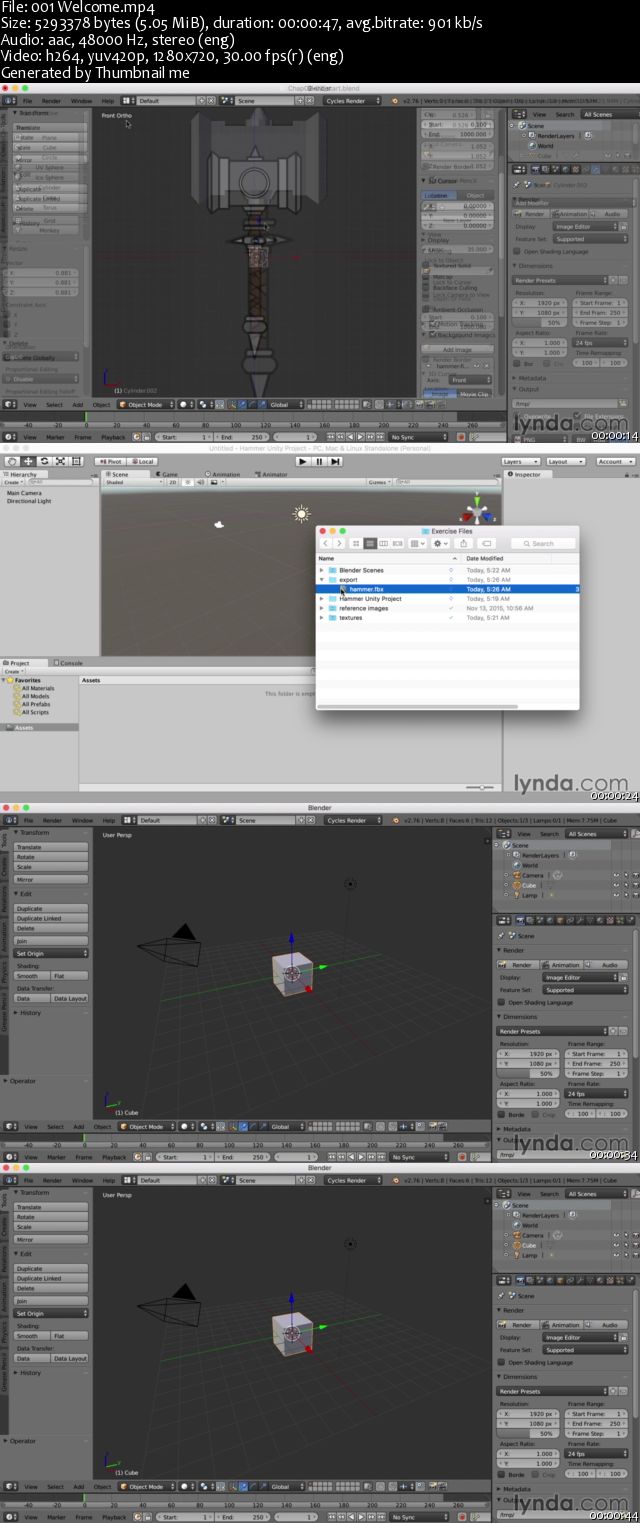The width and height of the screenshot is (640, 1523).
Task: Switch Finder to list view
Action: [370, 543]
